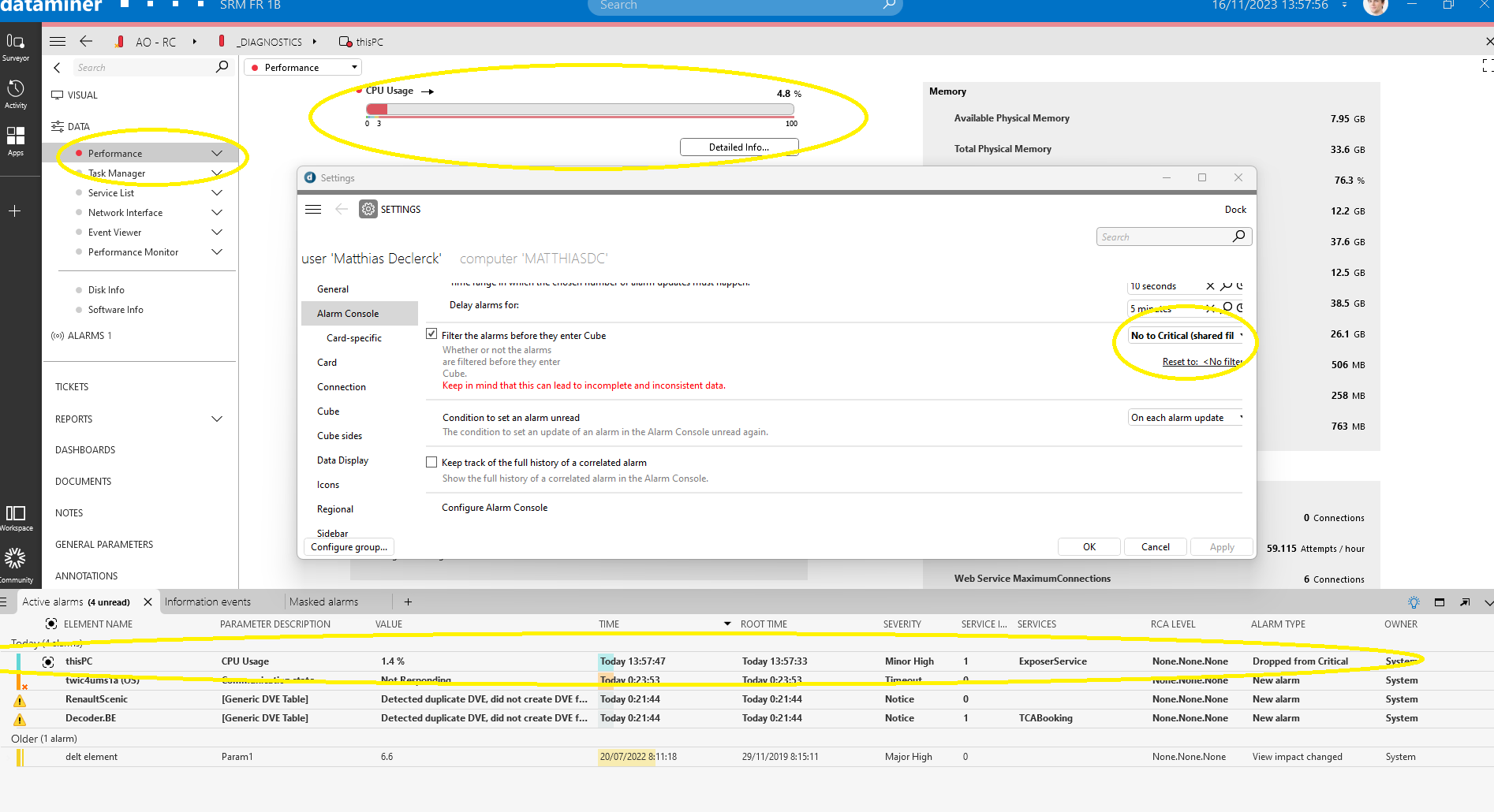Click the CPU Usage progress bar

580,110
